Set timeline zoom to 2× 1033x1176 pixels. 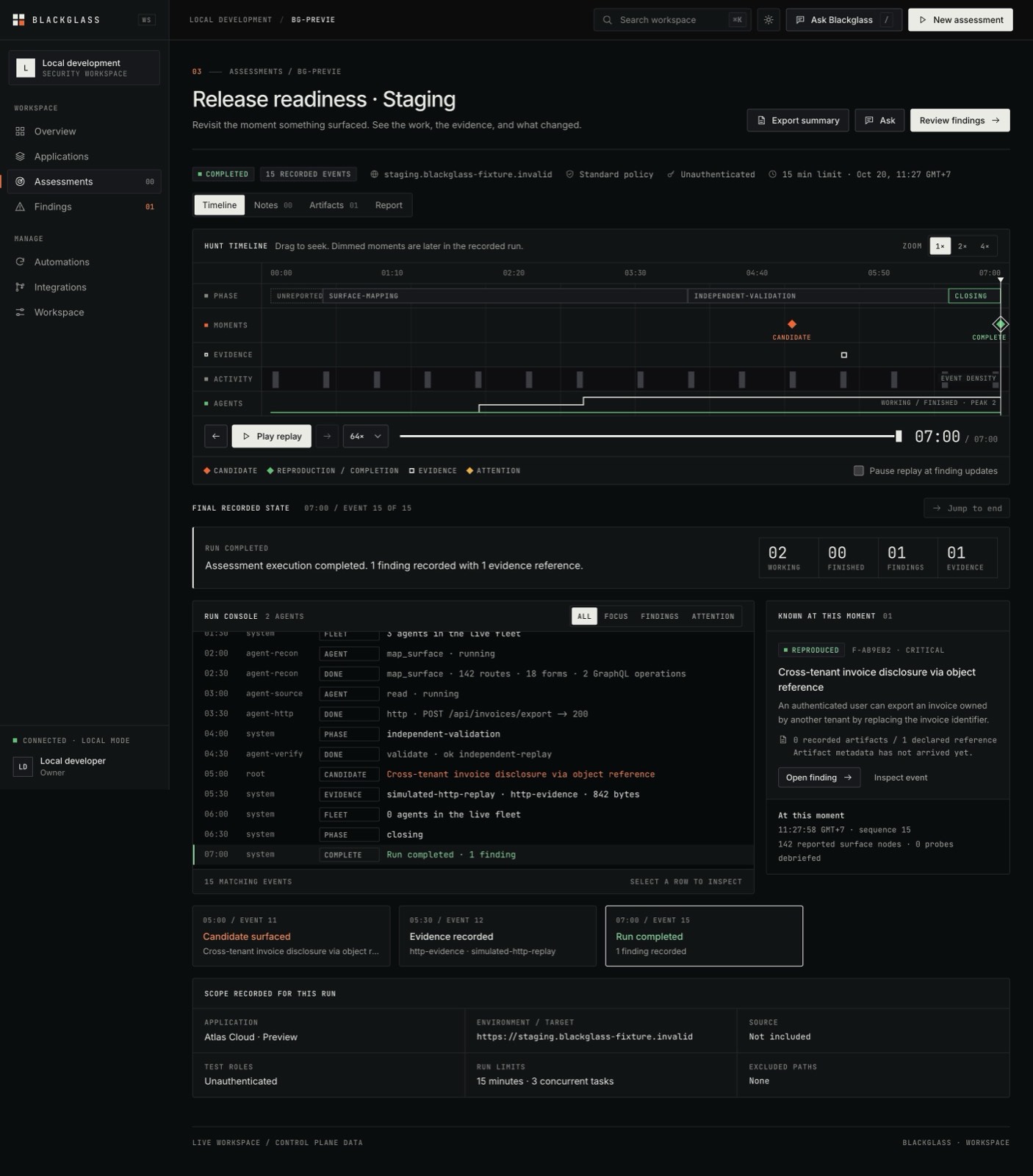tap(962, 246)
